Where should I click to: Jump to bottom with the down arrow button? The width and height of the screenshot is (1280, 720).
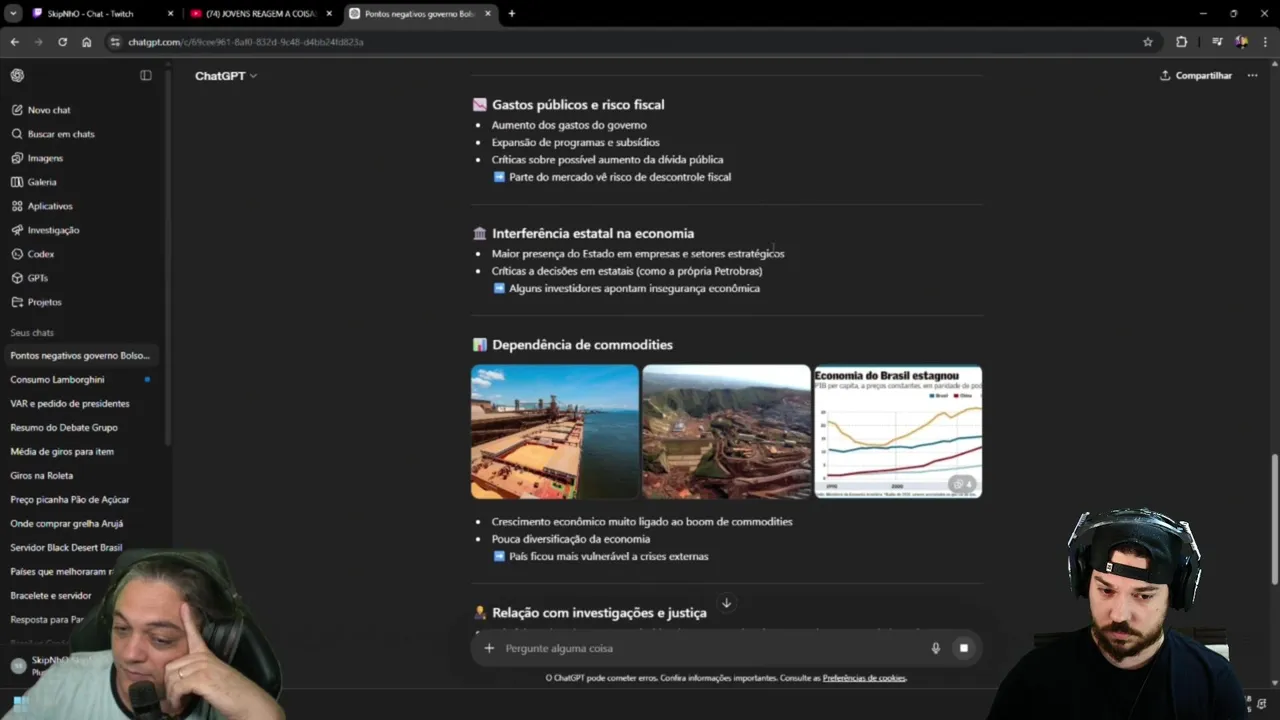pyautogui.click(x=727, y=603)
